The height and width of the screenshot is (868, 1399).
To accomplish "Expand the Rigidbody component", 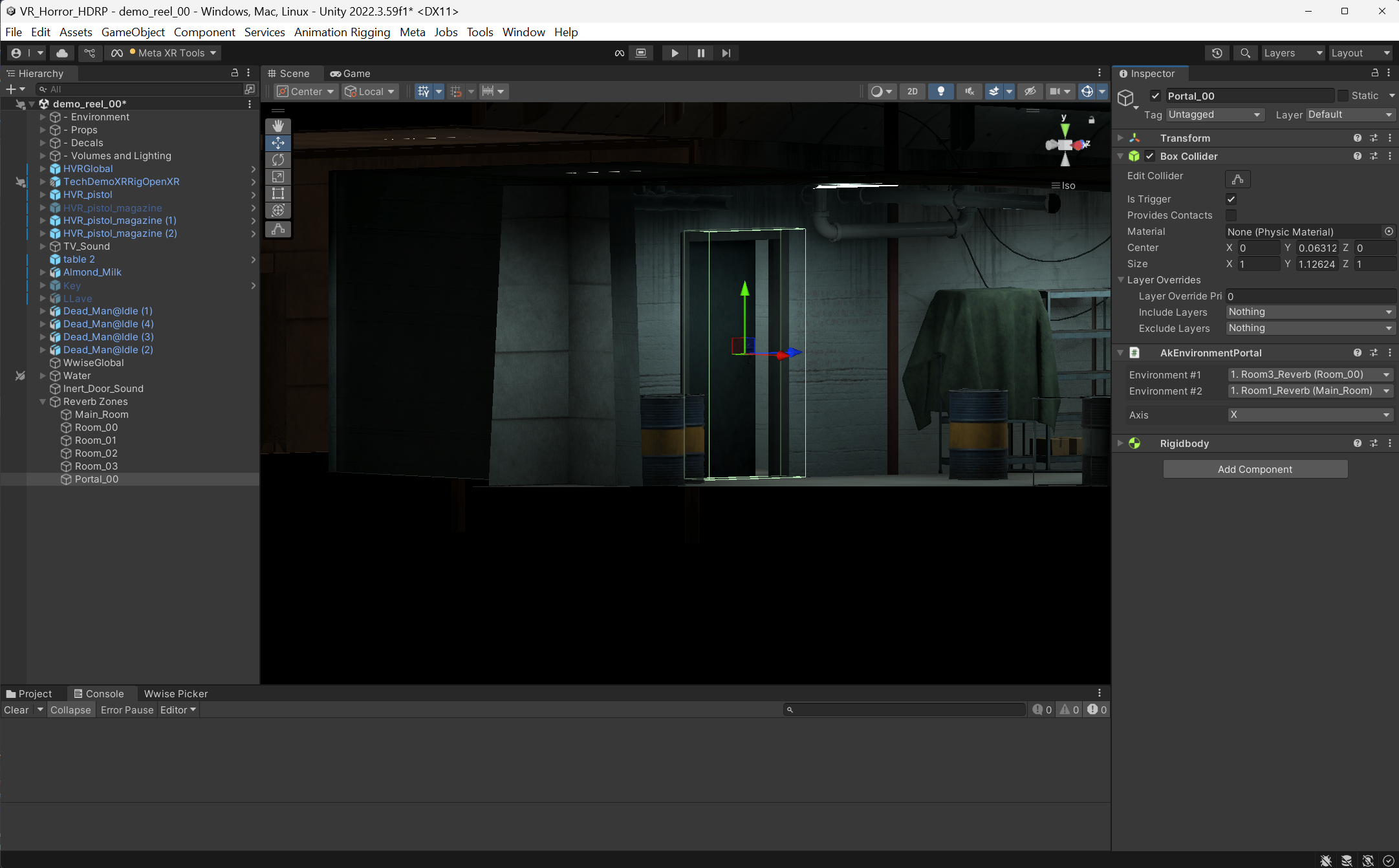I will coord(1120,443).
